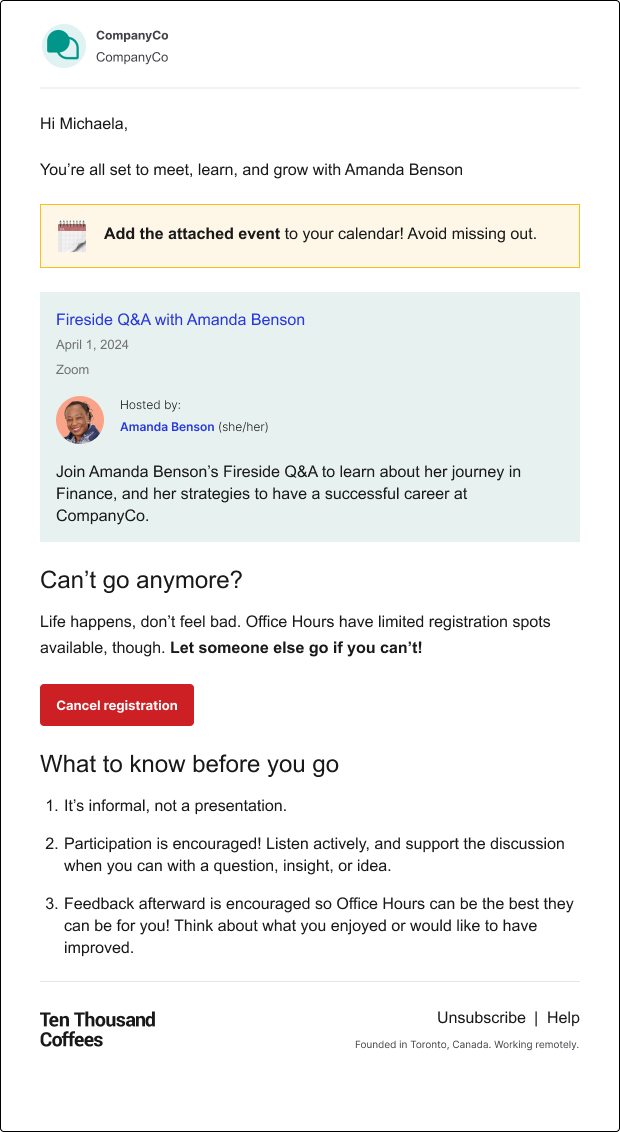Click the CompanyCo chat bubble logo
Image resolution: width=620 pixels, height=1132 pixels.
click(x=64, y=45)
